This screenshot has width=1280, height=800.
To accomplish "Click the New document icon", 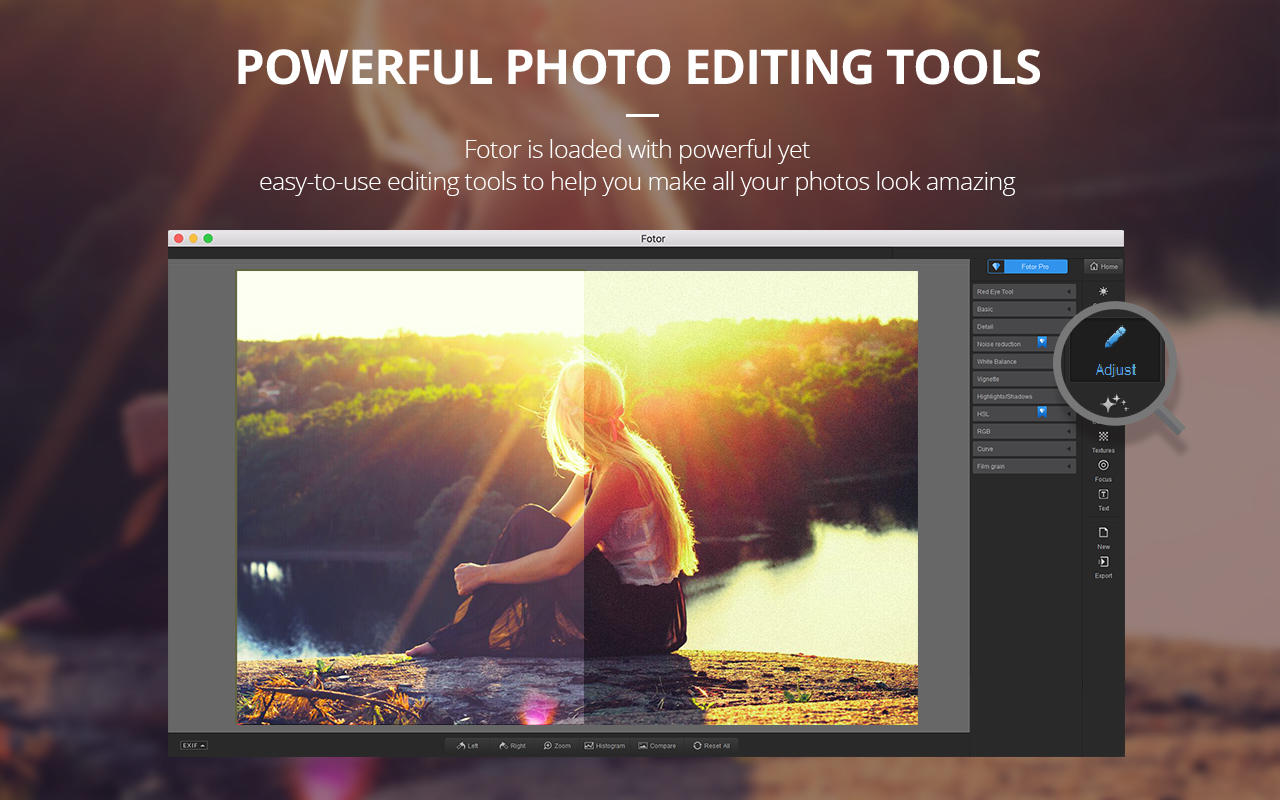I will click(x=1103, y=533).
